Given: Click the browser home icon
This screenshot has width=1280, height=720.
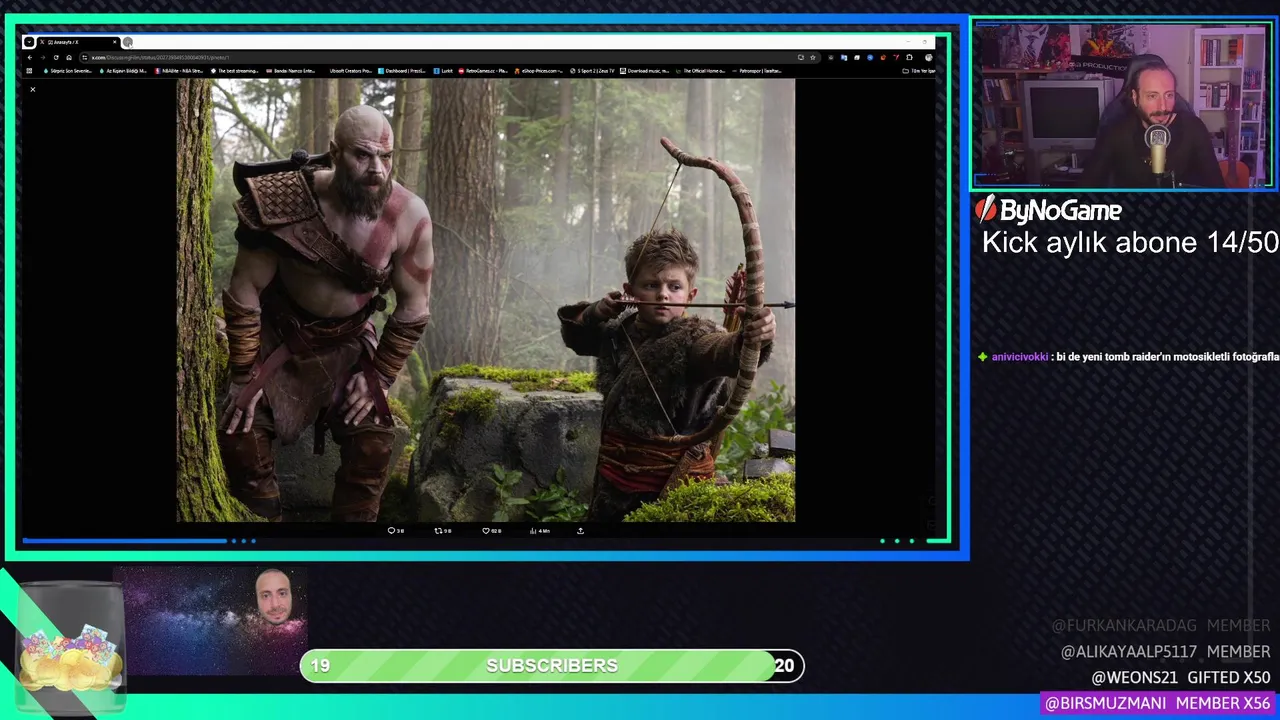Looking at the screenshot, I should (69, 57).
